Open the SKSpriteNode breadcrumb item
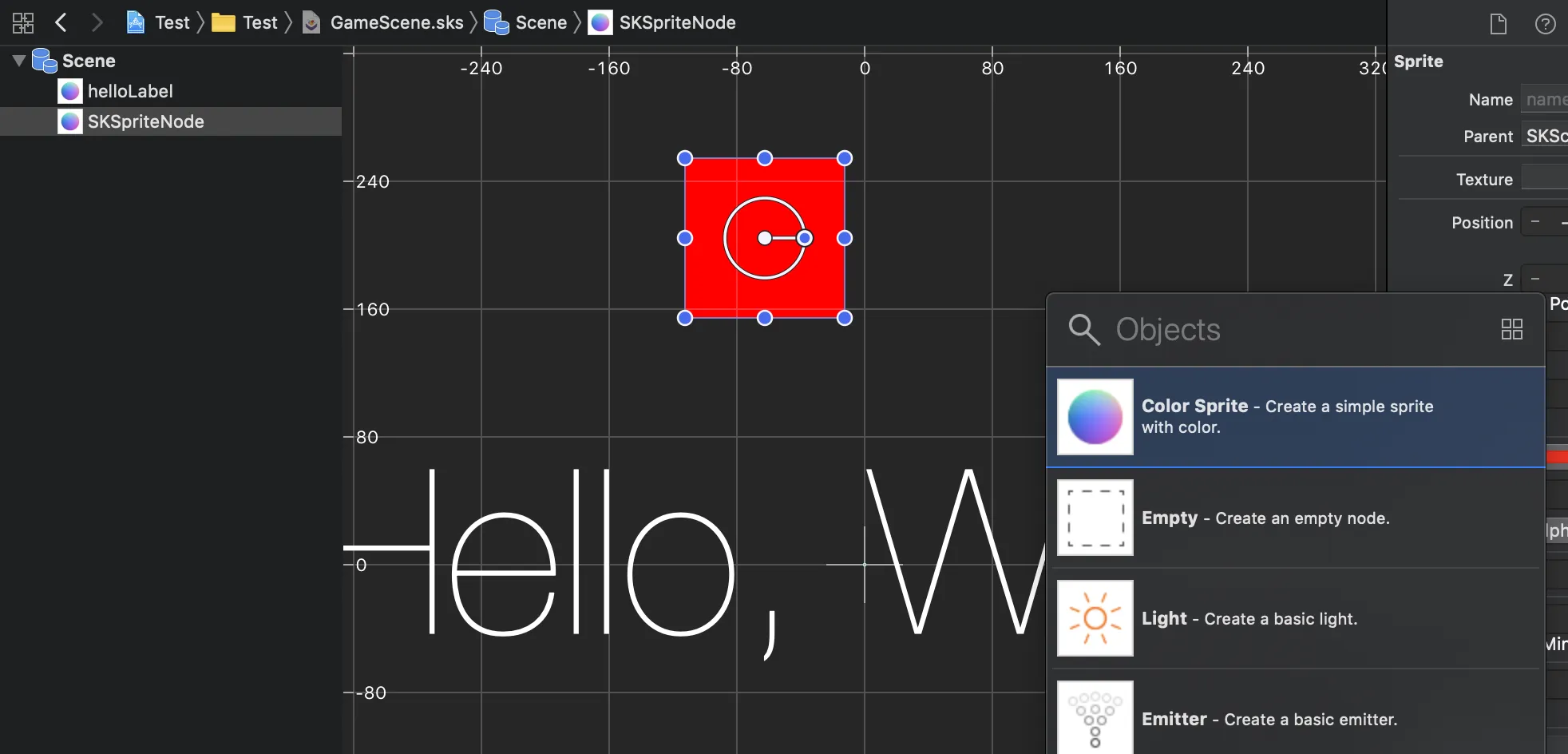The image size is (1568, 754). click(662, 22)
